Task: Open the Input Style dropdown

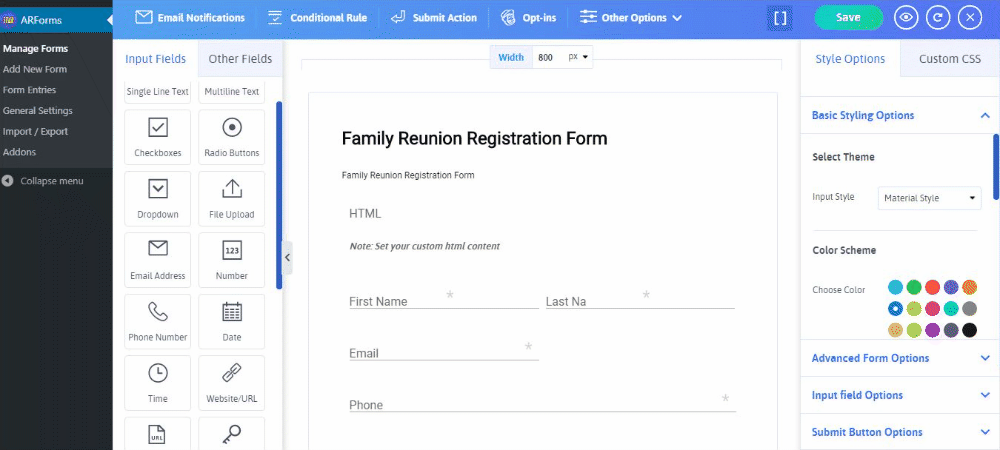Action: point(929,198)
